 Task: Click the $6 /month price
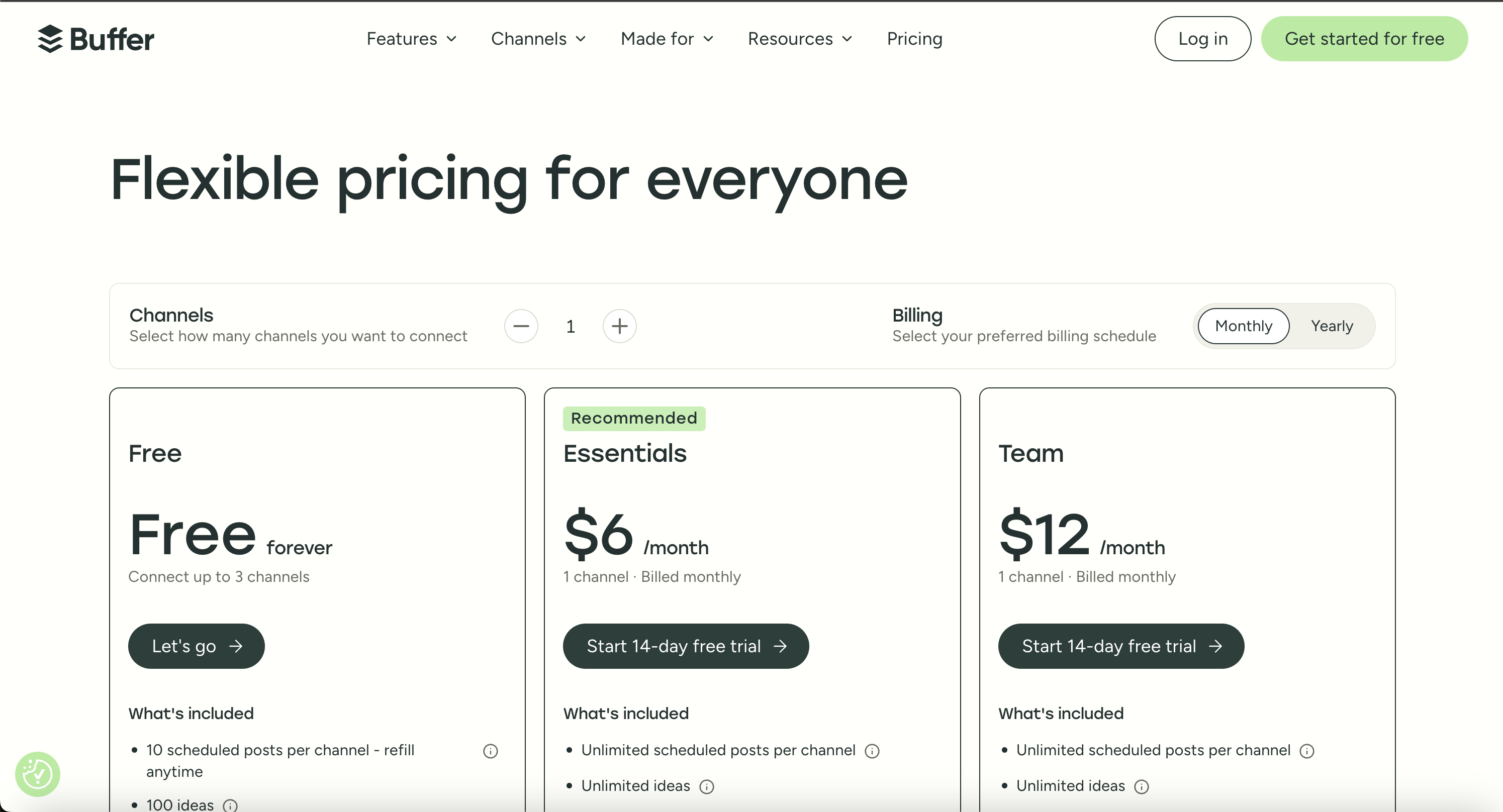tap(636, 533)
